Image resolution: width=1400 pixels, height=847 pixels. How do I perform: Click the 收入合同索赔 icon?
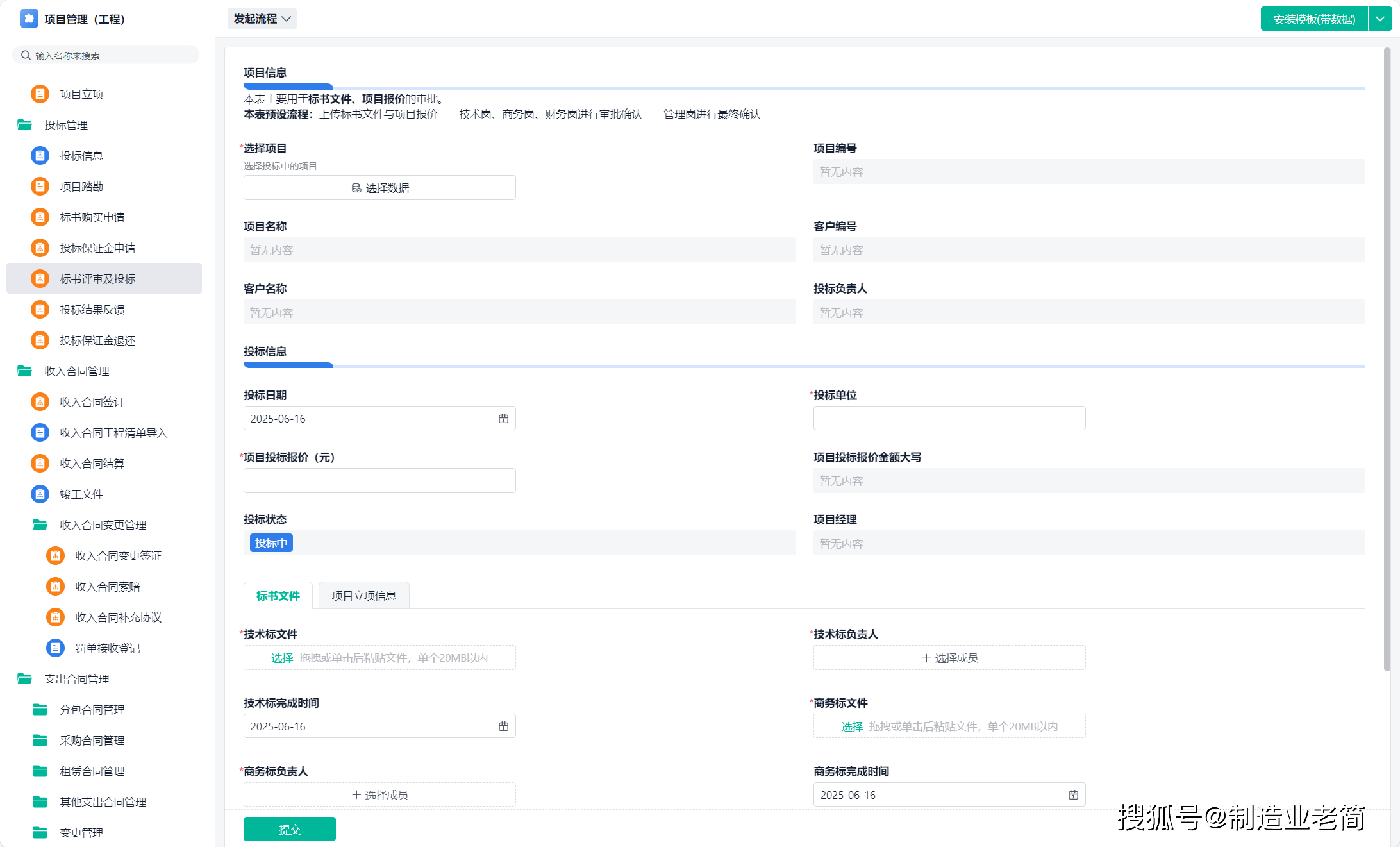click(x=55, y=587)
